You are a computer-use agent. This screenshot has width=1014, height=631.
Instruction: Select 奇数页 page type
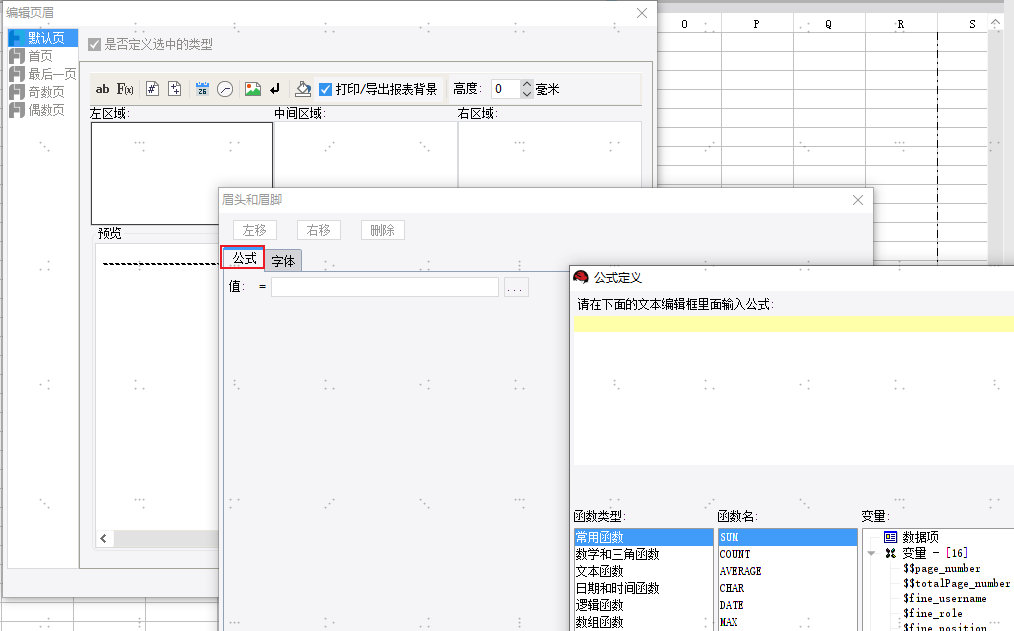[x=37, y=92]
